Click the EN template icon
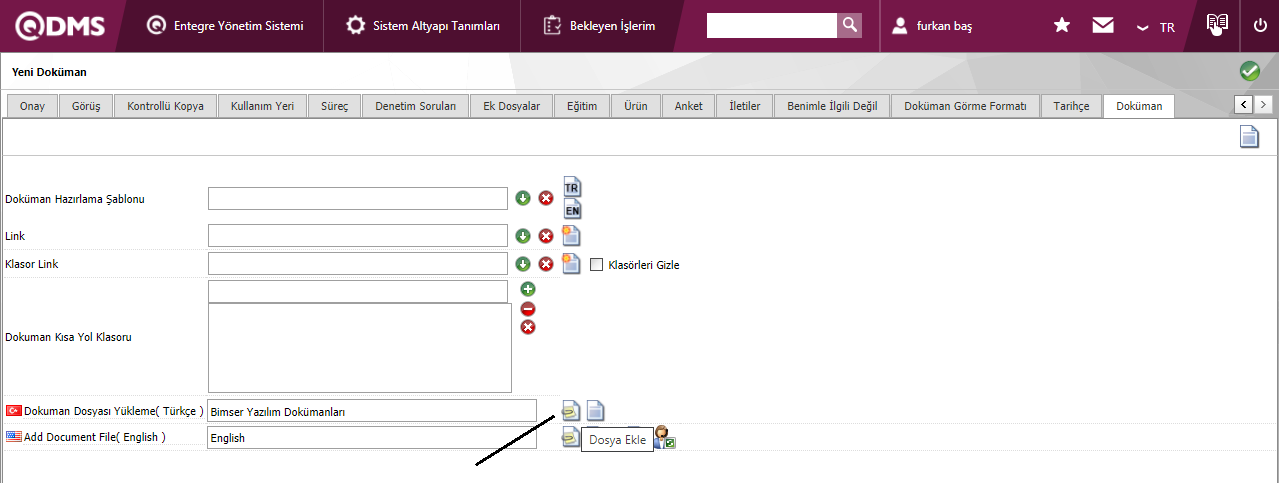The image size is (1279, 483). (572, 209)
